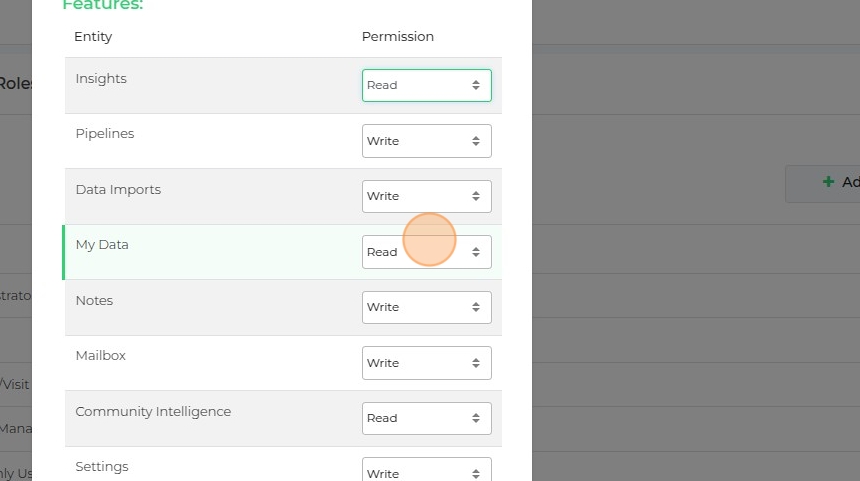Click the Features section heading
Image resolution: width=860 pixels, height=481 pixels.
[x=103, y=6]
